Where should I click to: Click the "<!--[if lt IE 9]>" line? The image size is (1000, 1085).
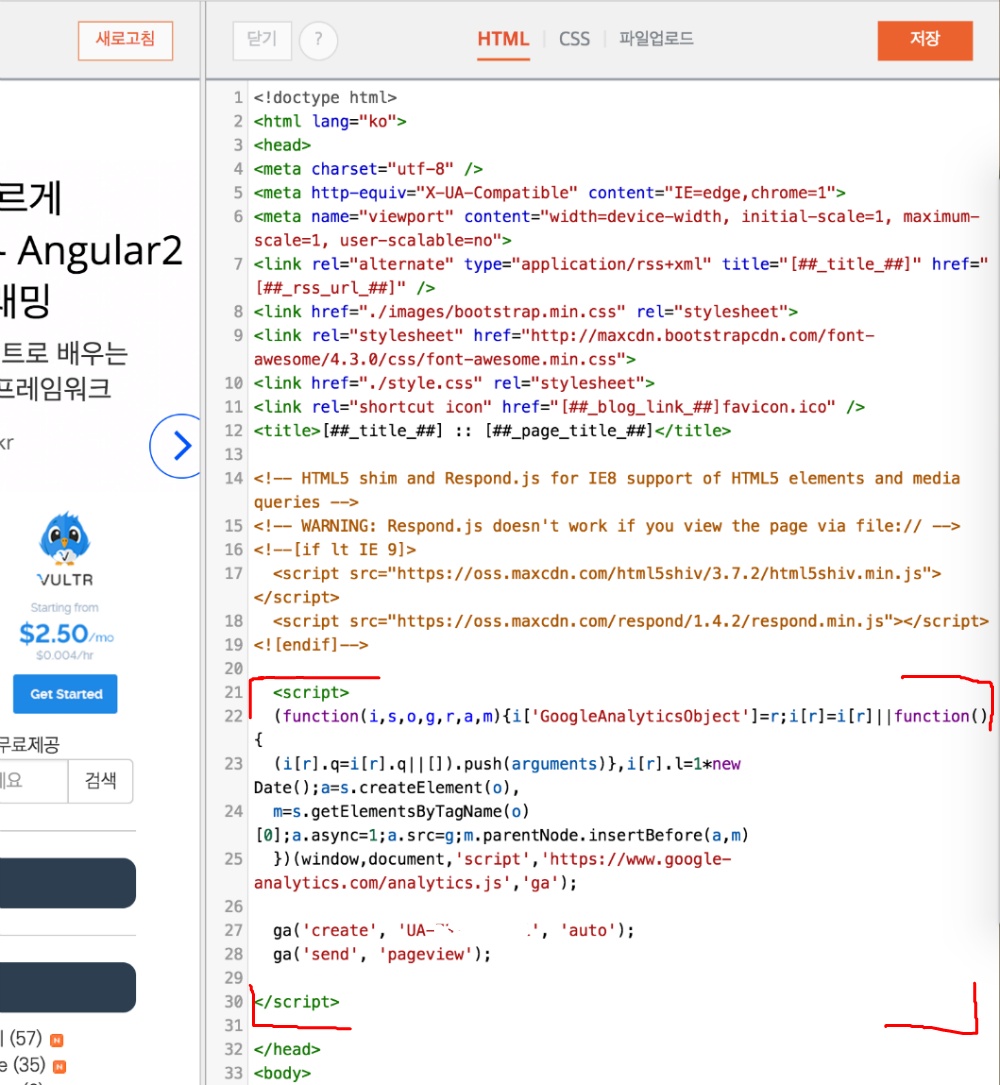[x=335, y=550]
